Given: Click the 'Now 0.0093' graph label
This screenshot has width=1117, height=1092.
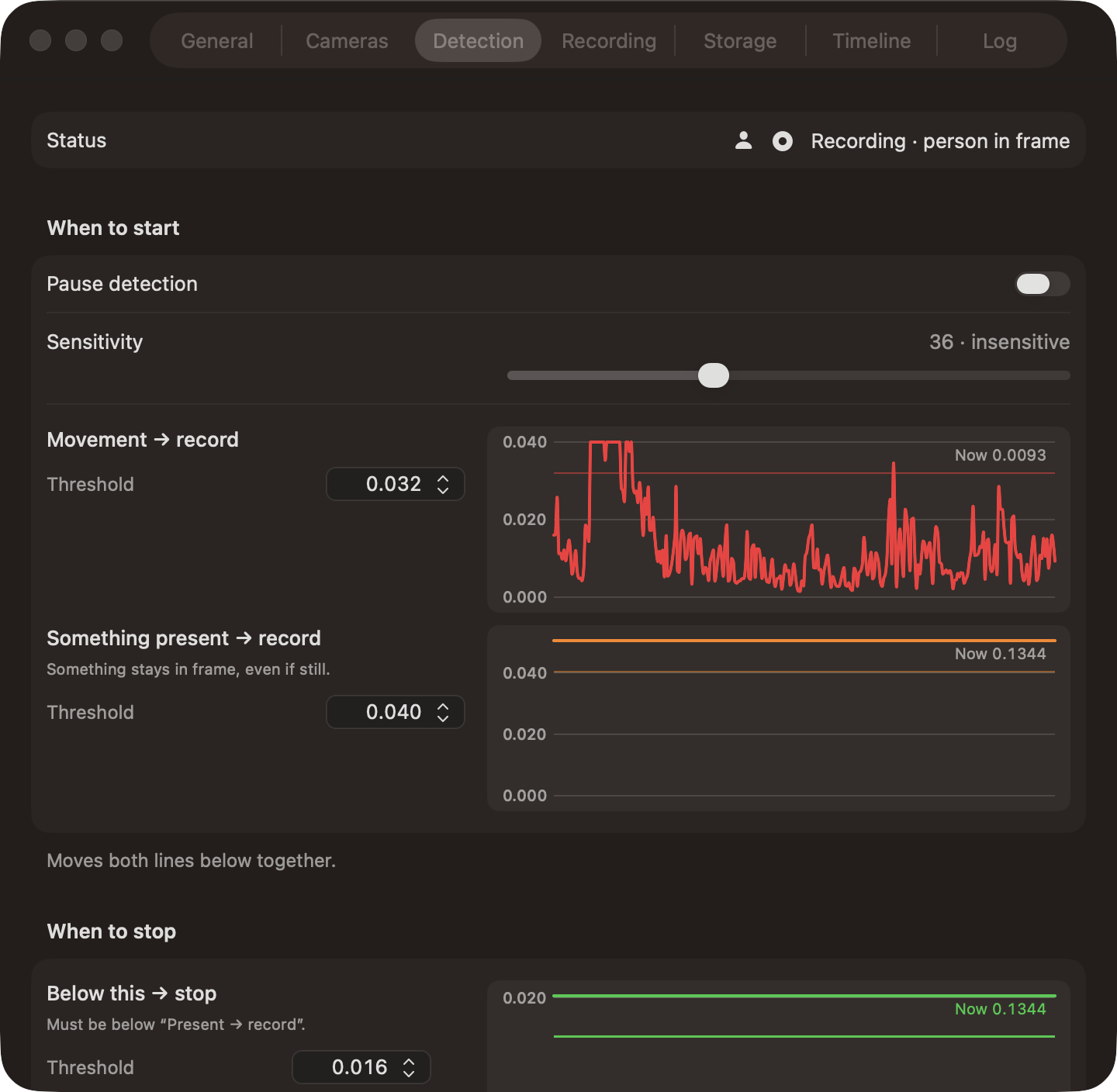Looking at the screenshot, I should (1000, 455).
